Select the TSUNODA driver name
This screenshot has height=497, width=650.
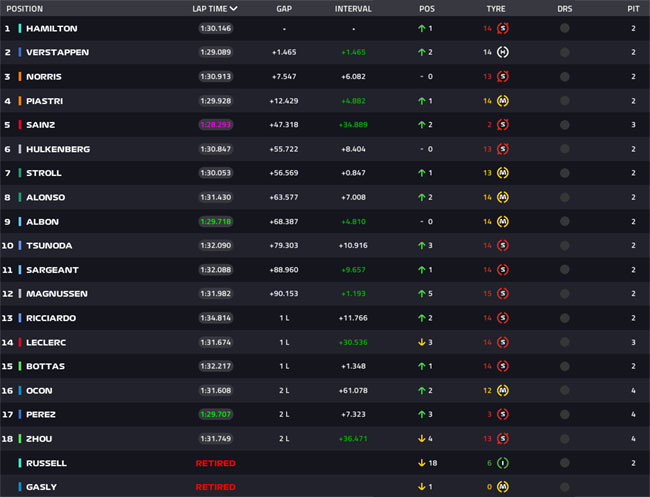pos(49,245)
